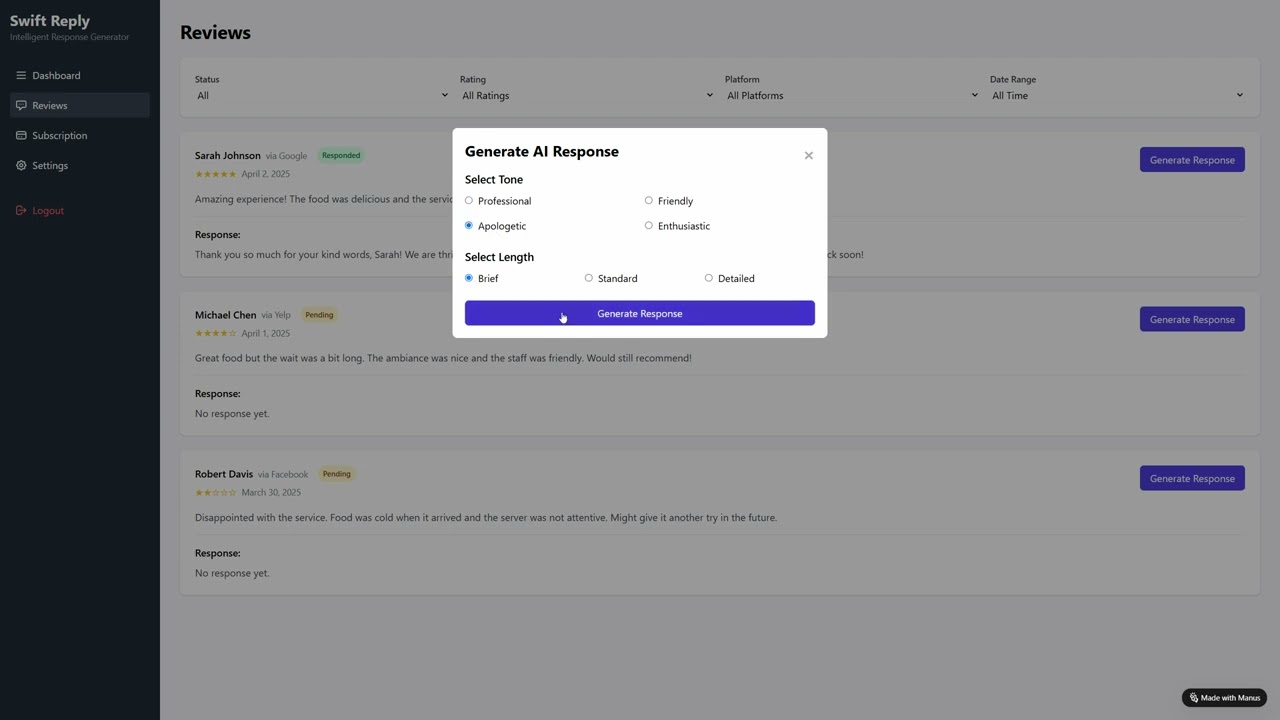Image resolution: width=1280 pixels, height=720 pixels.
Task: Click the Robert Davis reviewer name
Action: tap(224, 474)
